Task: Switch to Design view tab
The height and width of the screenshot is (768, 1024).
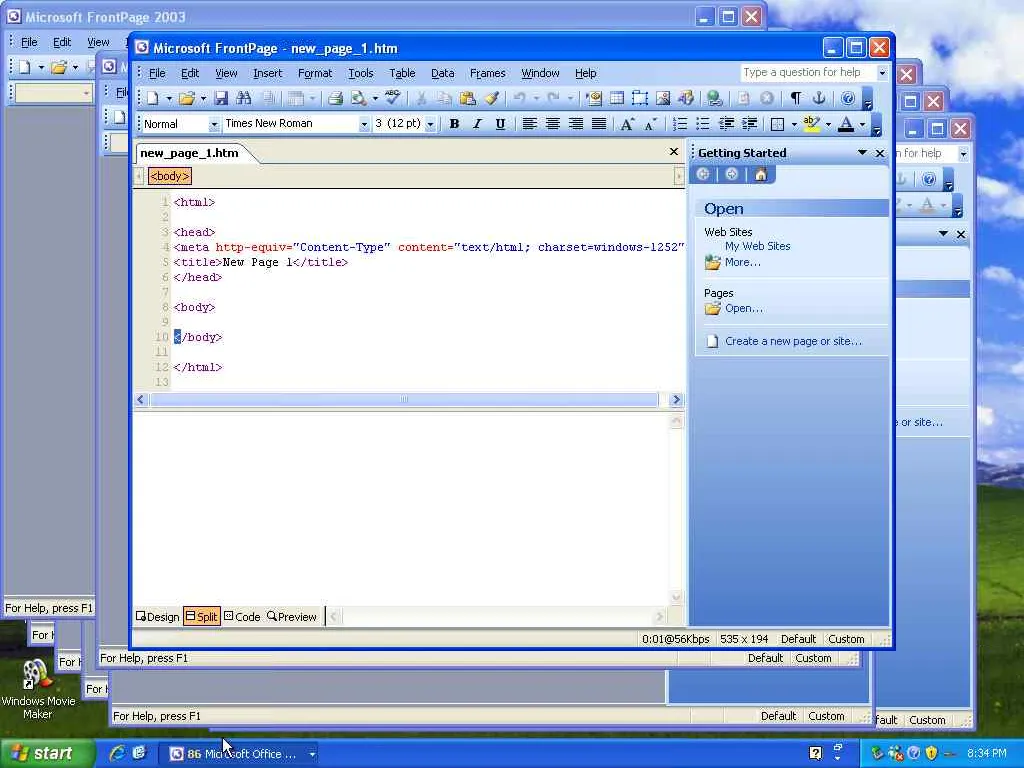Action: pyautogui.click(x=157, y=616)
